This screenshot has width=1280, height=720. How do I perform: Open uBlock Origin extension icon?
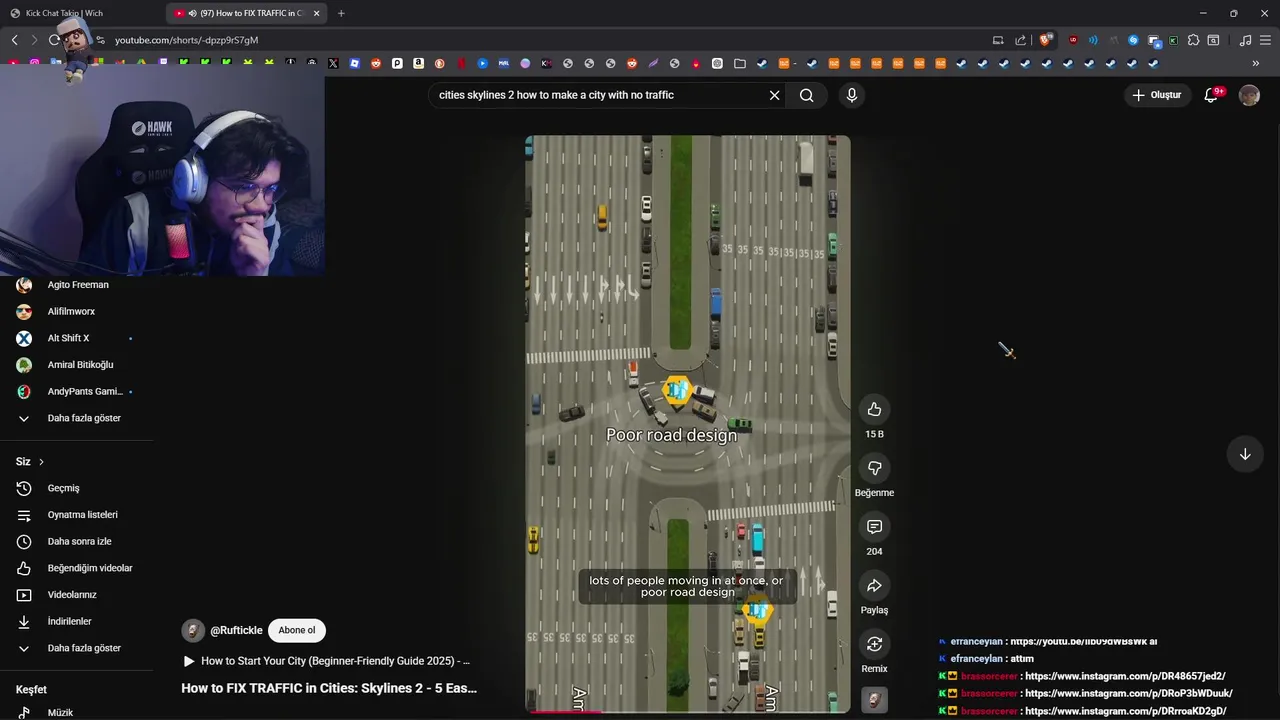point(1073,40)
